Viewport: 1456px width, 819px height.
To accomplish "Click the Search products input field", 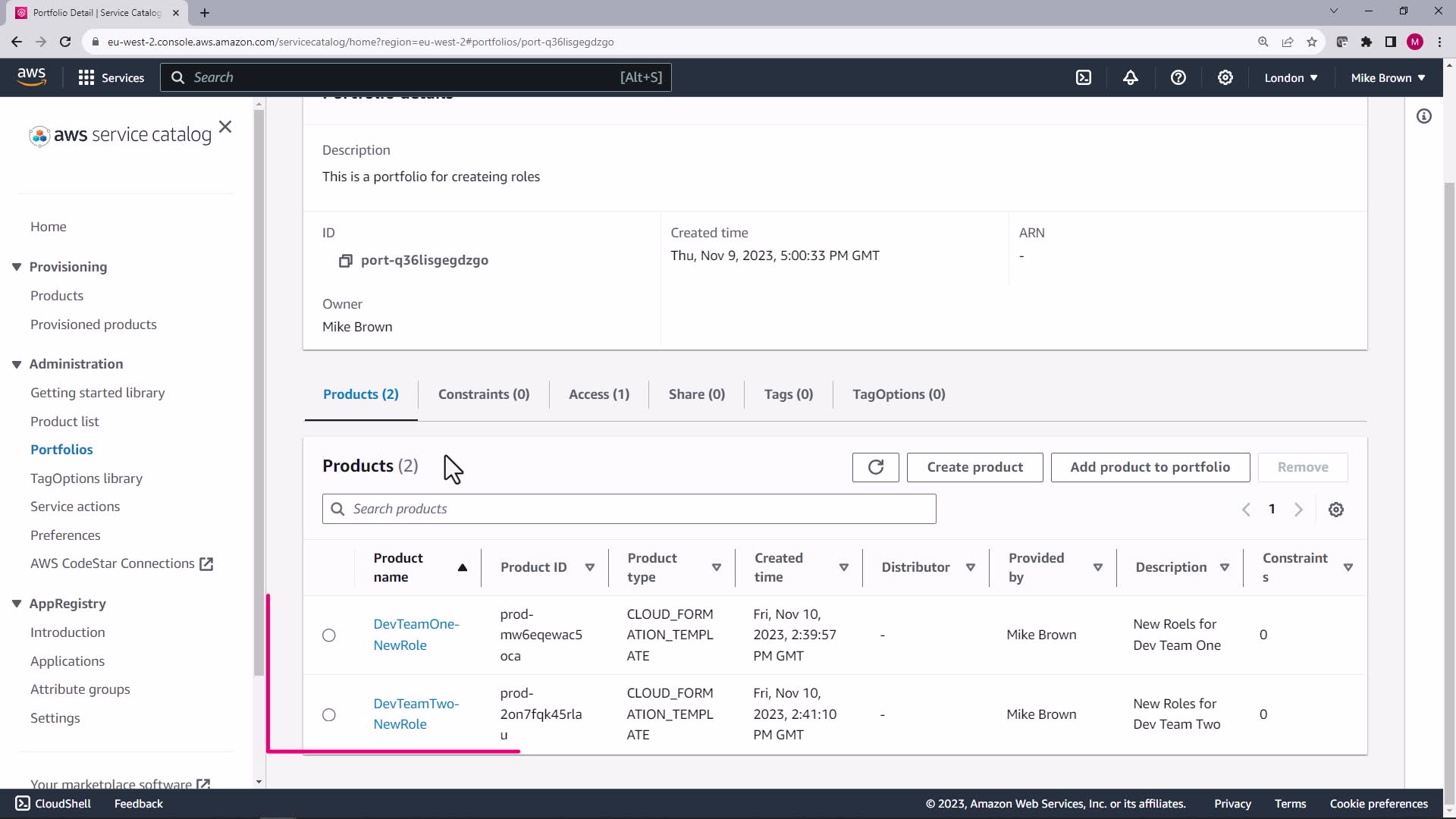I will (x=629, y=509).
